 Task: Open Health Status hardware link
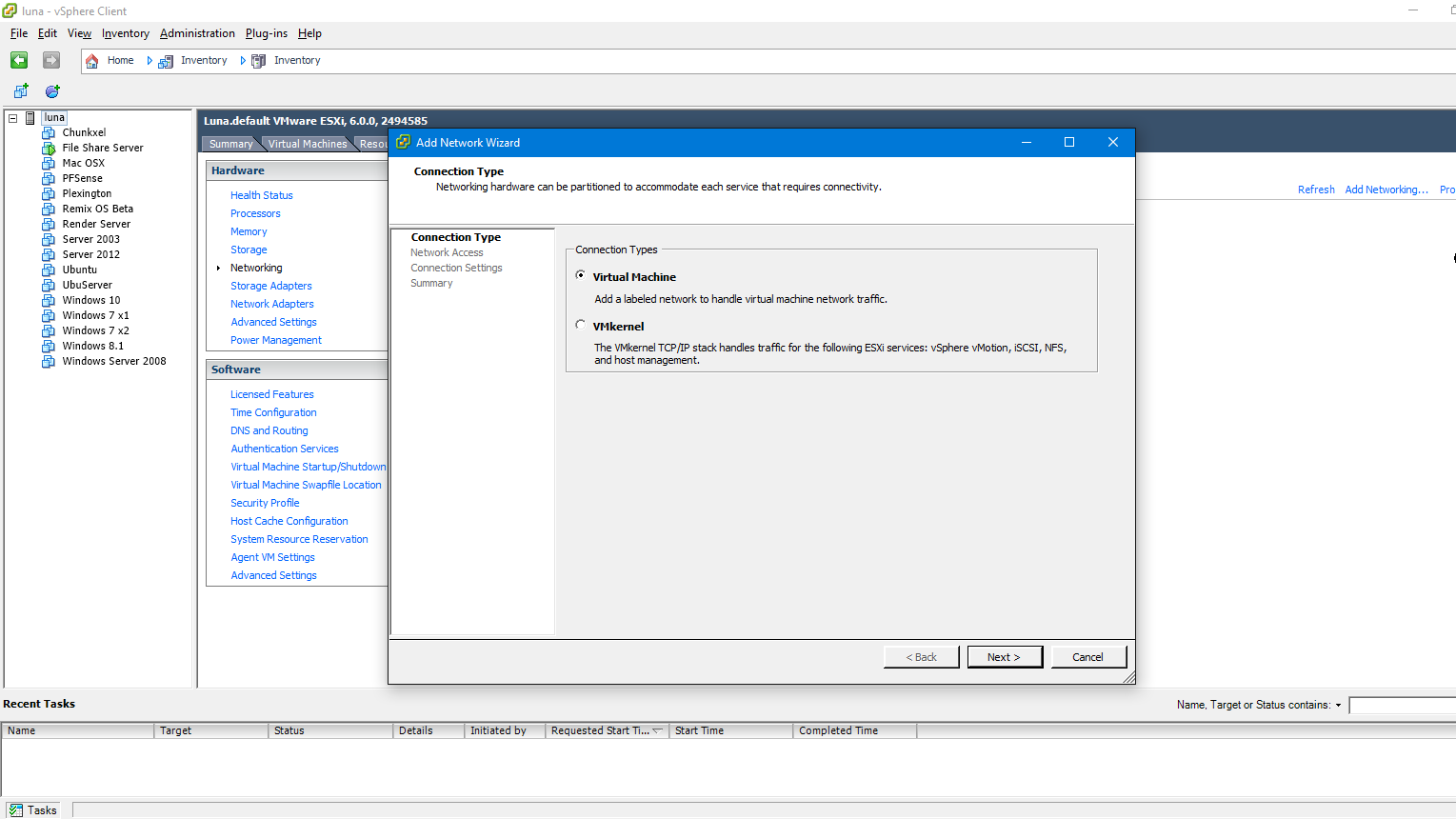tap(262, 195)
